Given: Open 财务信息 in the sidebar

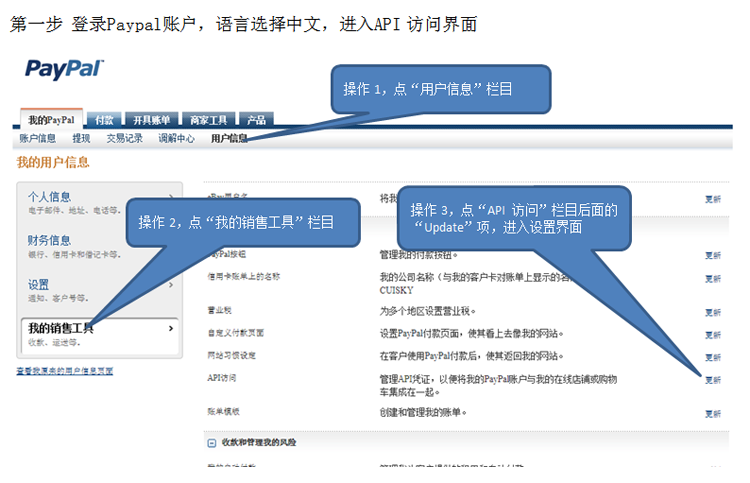Looking at the screenshot, I should click(x=49, y=240).
